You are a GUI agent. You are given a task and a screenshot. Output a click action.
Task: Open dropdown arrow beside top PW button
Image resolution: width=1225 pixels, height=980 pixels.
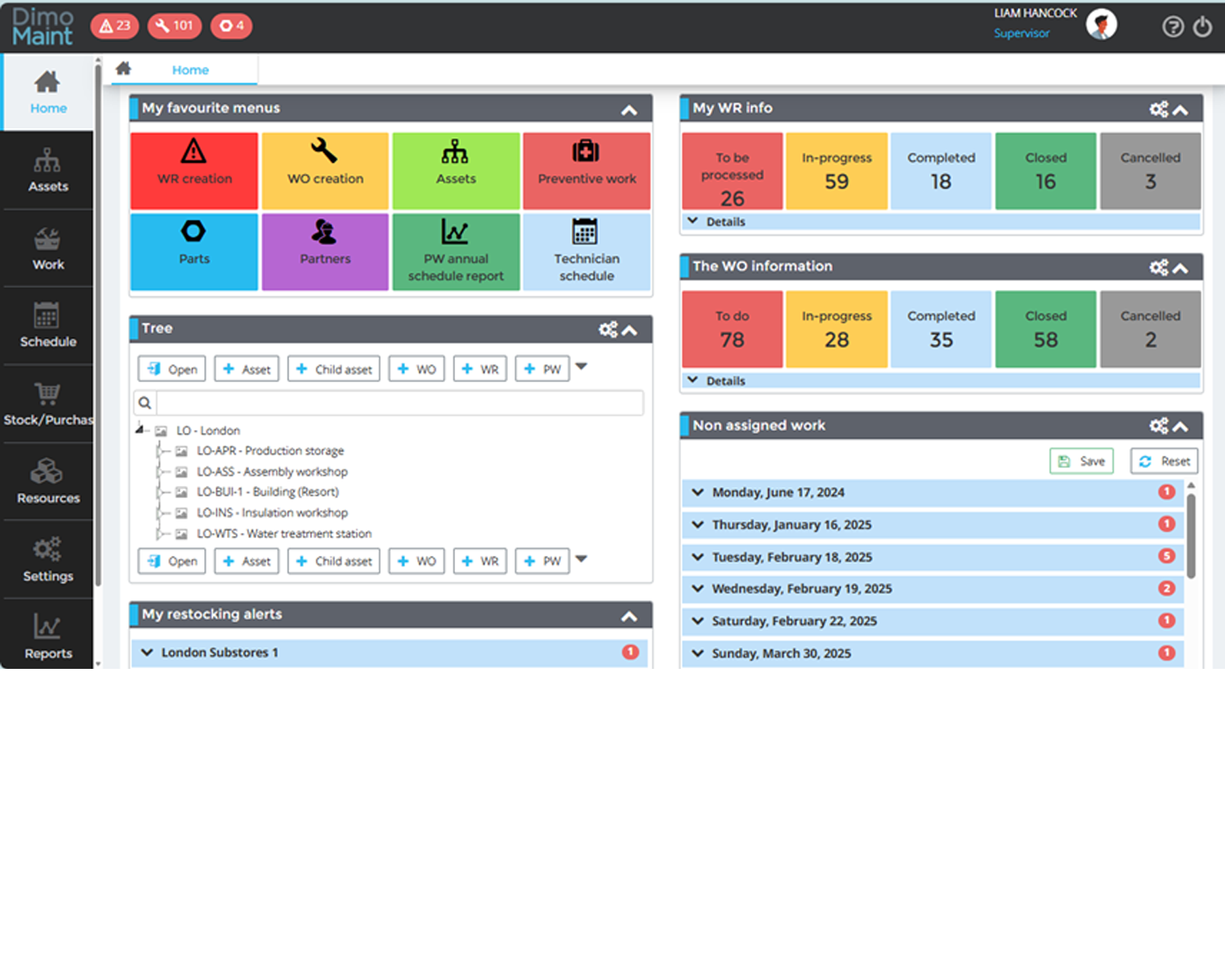click(x=581, y=367)
